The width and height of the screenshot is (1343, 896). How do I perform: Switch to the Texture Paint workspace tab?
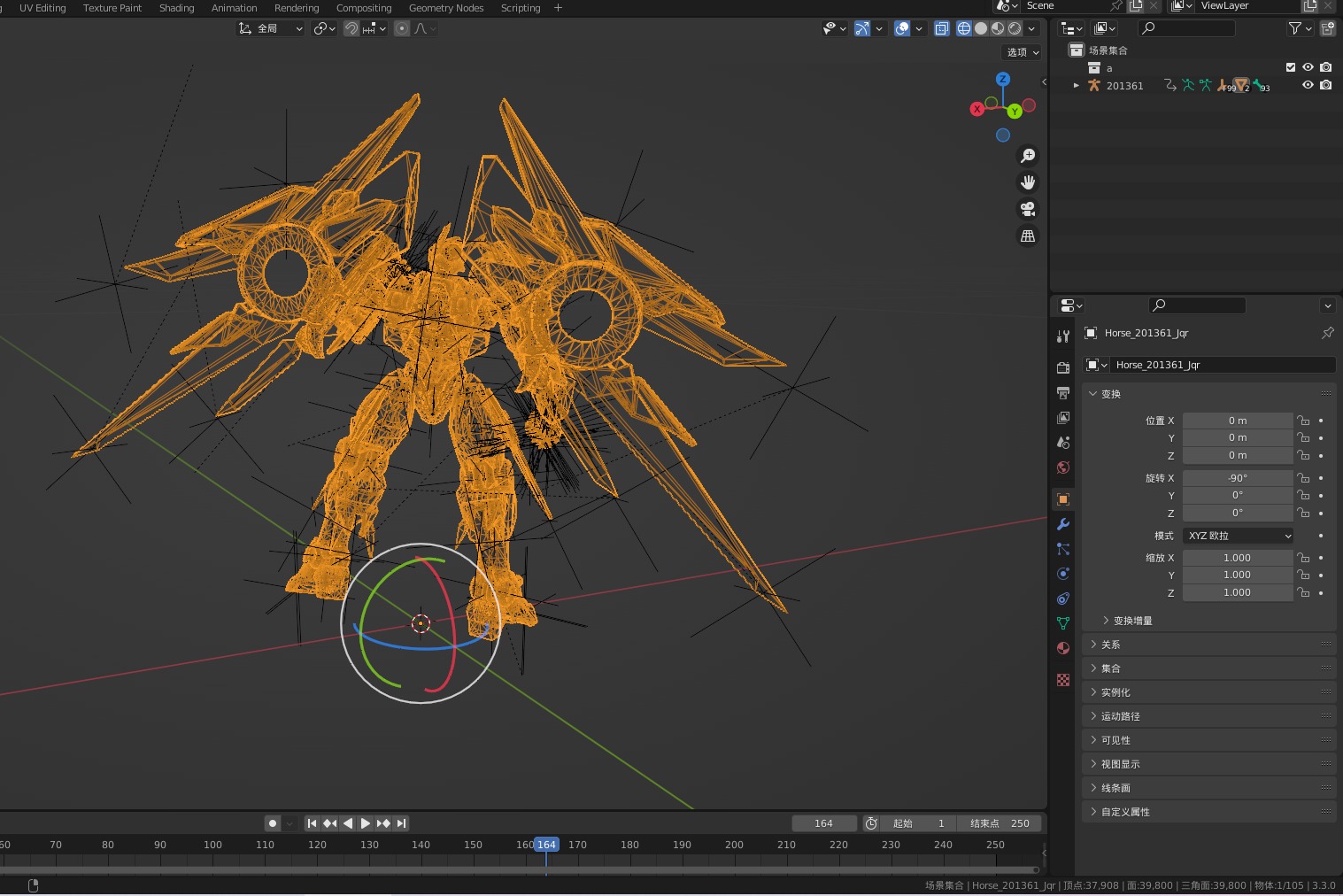[112, 8]
